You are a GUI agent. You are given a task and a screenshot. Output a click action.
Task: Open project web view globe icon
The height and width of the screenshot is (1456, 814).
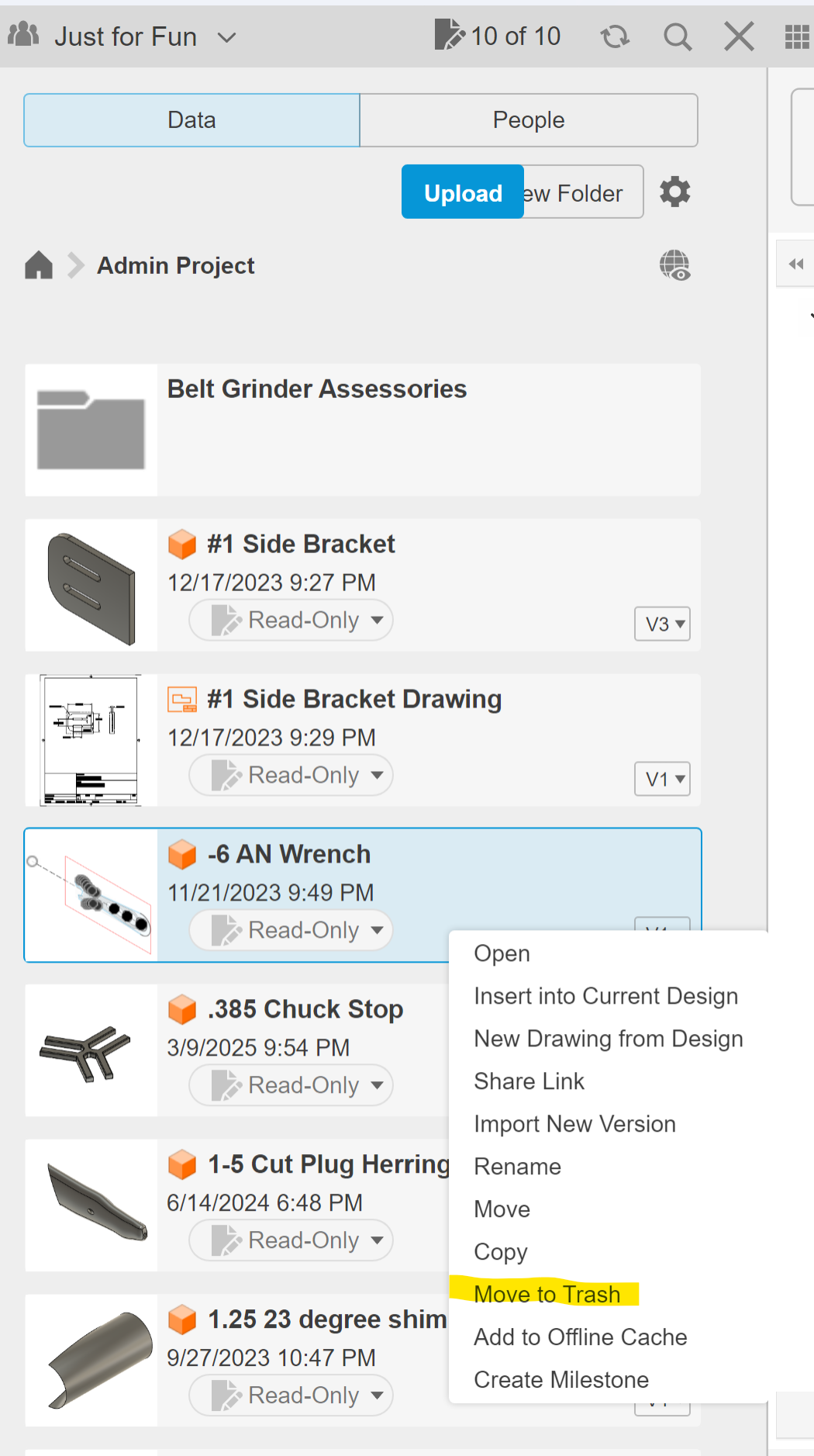(x=674, y=265)
